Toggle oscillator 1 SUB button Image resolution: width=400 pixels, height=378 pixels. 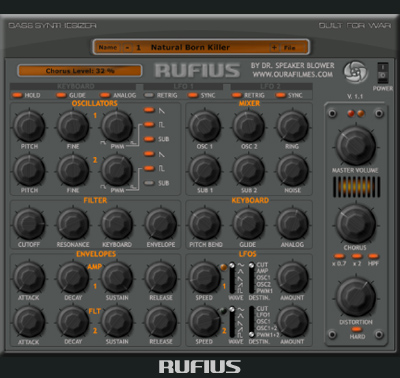click(149, 139)
